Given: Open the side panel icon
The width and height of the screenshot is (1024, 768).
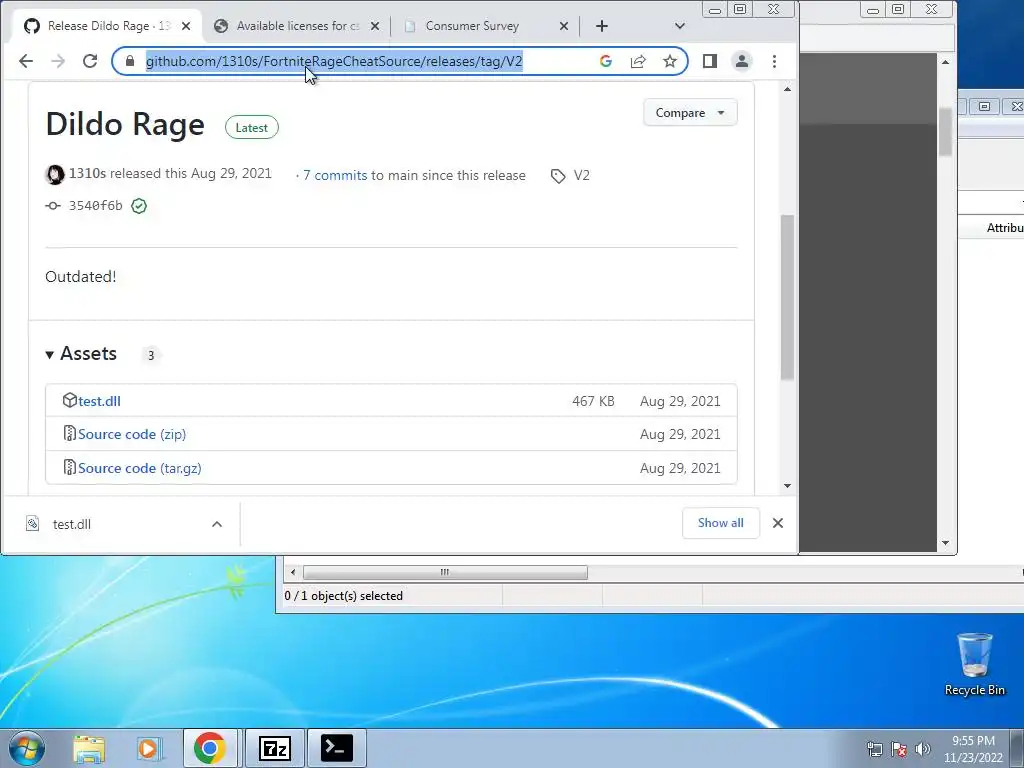Looking at the screenshot, I should tap(710, 61).
